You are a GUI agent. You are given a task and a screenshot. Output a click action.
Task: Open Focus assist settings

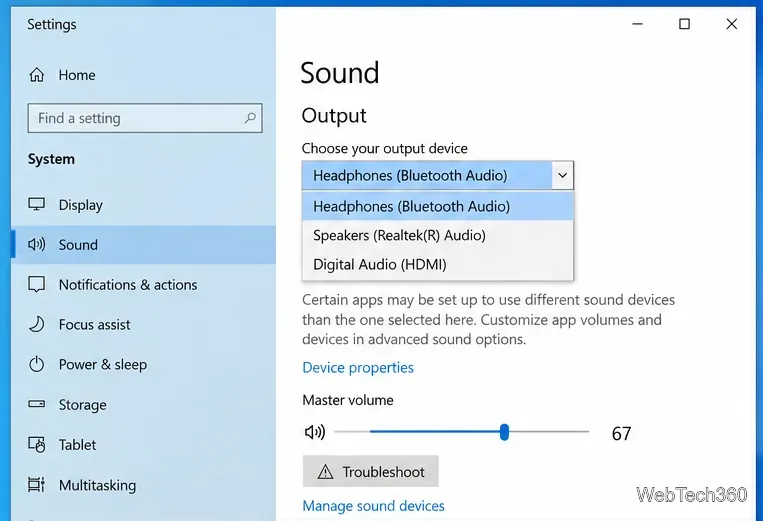coord(144,324)
